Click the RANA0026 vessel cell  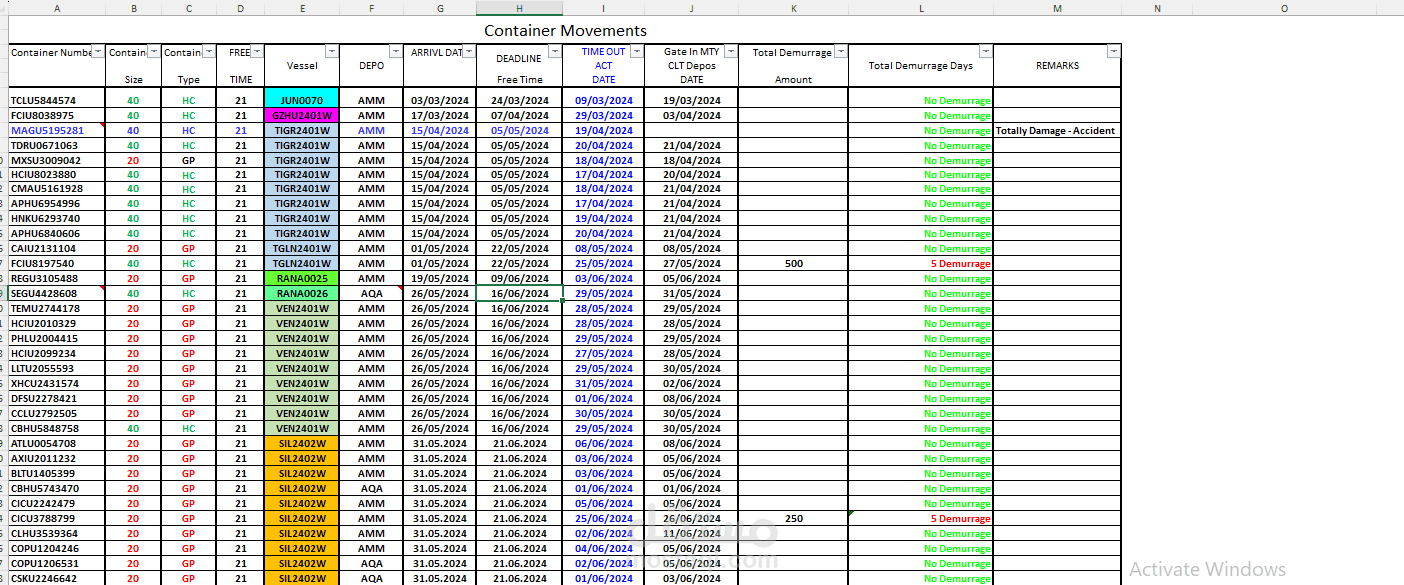click(x=302, y=294)
